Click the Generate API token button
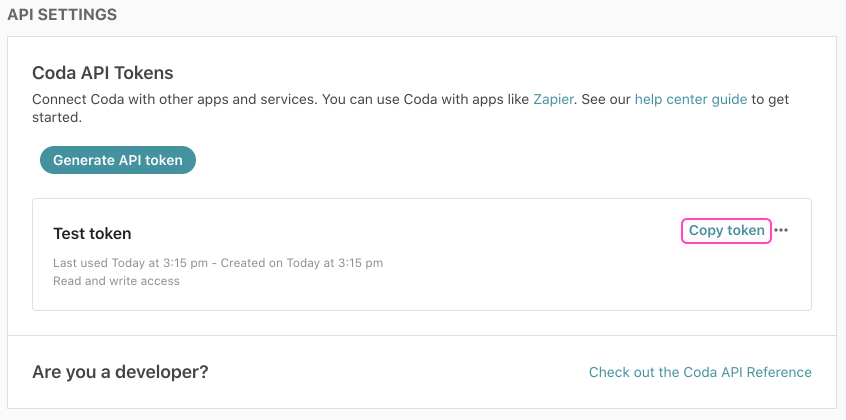This screenshot has width=846, height=420. click(x=118, y=160)
